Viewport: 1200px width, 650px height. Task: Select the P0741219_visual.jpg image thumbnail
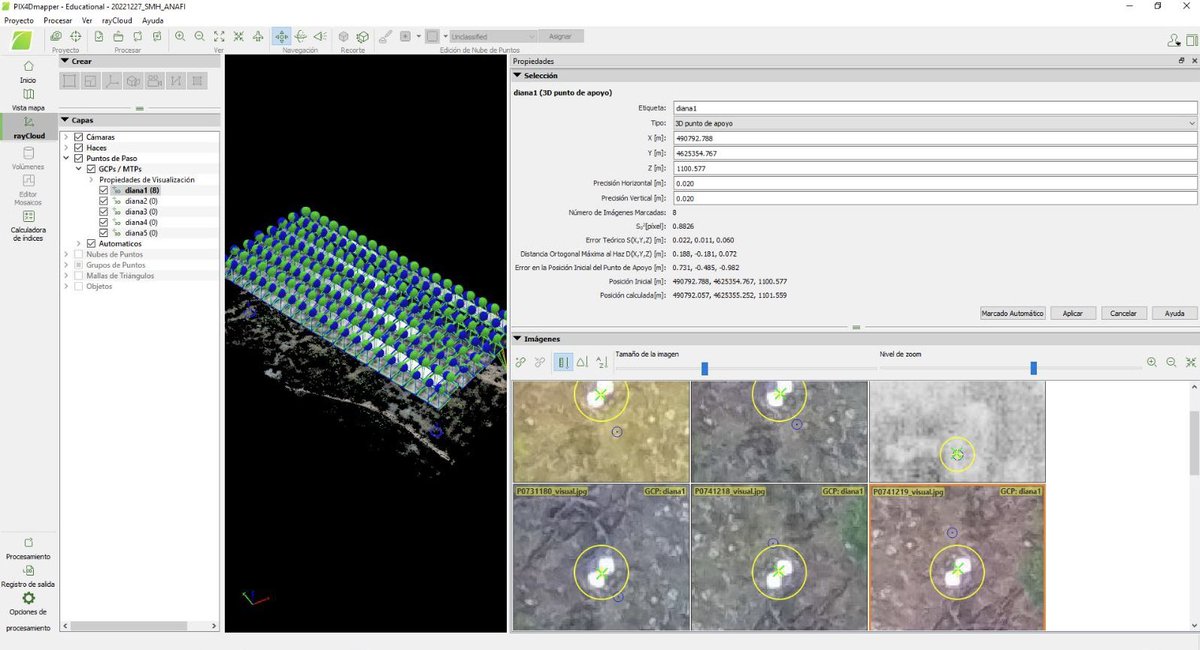coord(958,558)
